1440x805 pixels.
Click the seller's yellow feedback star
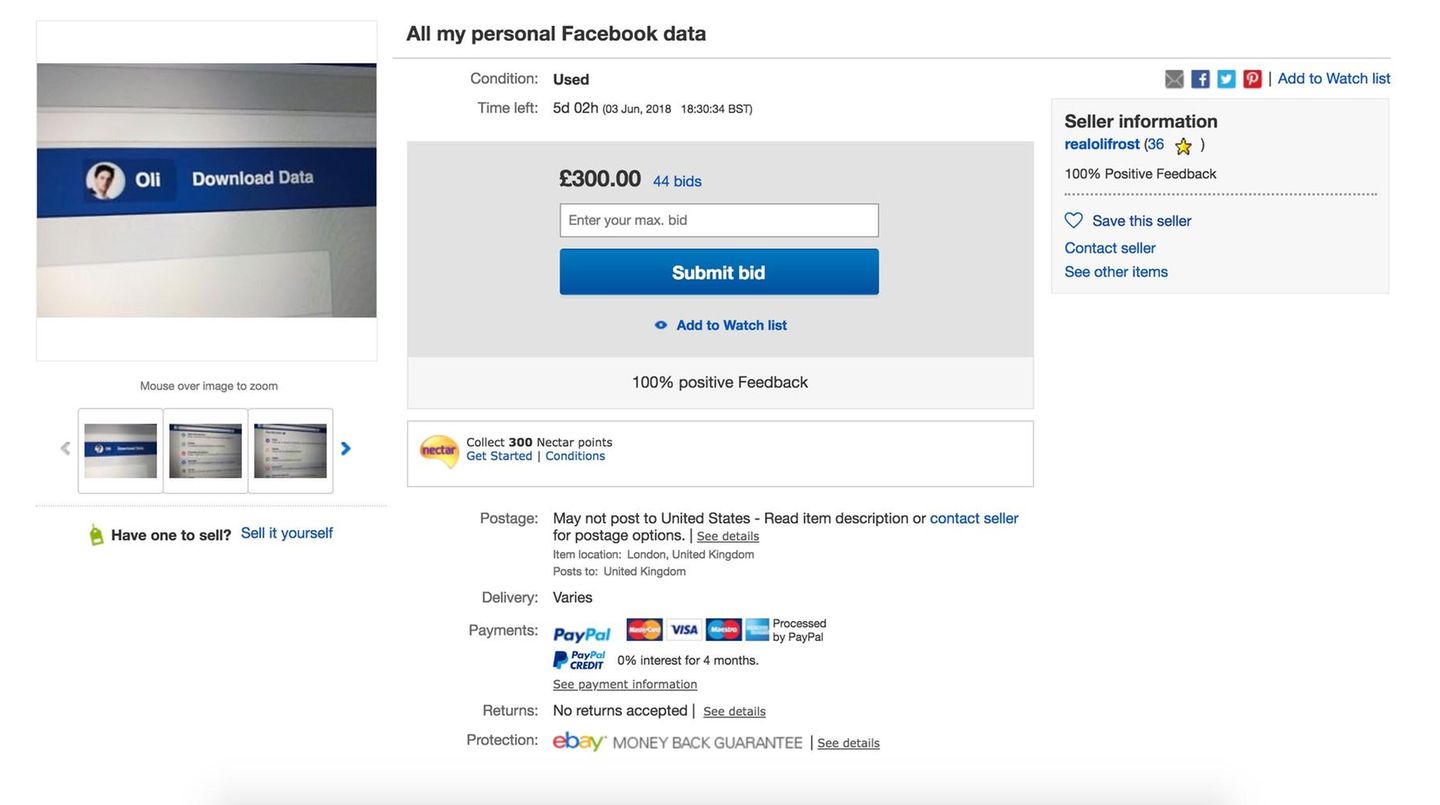pos(1183,146)
